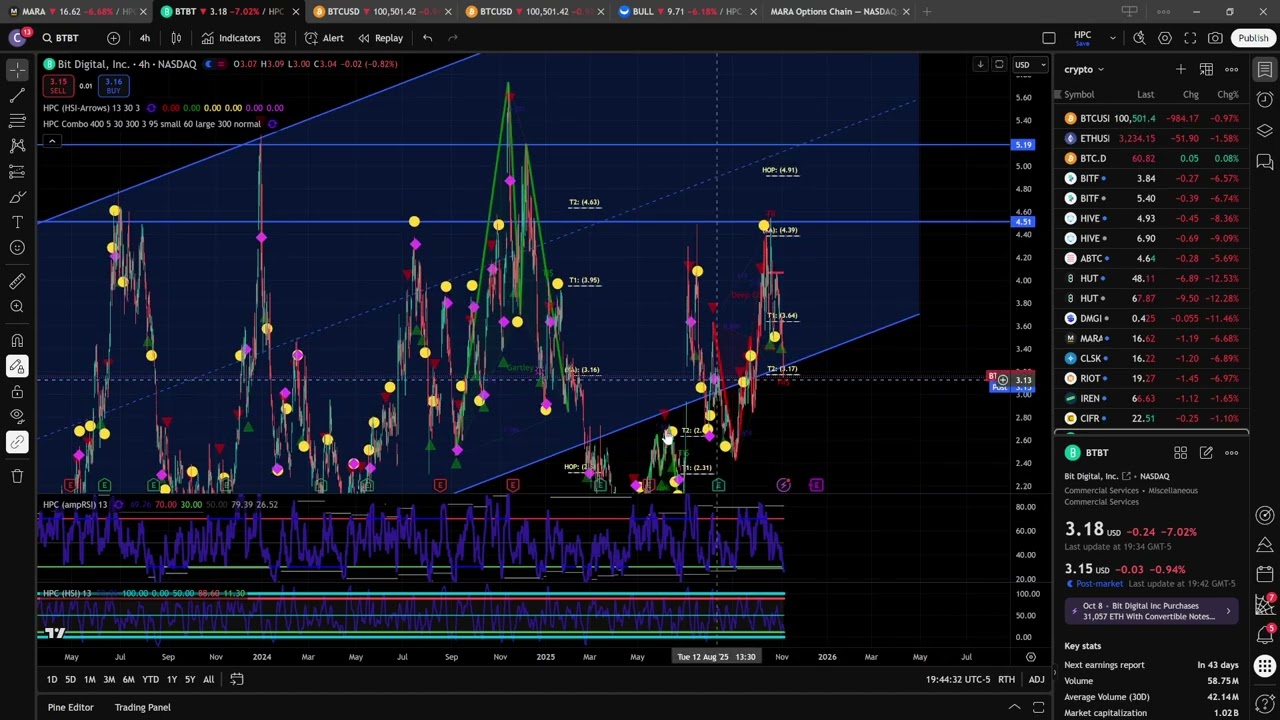The height and width of the screenshot is (720, 1280).
Task: Enter fullscreen mode
Action: (1190, 38)
